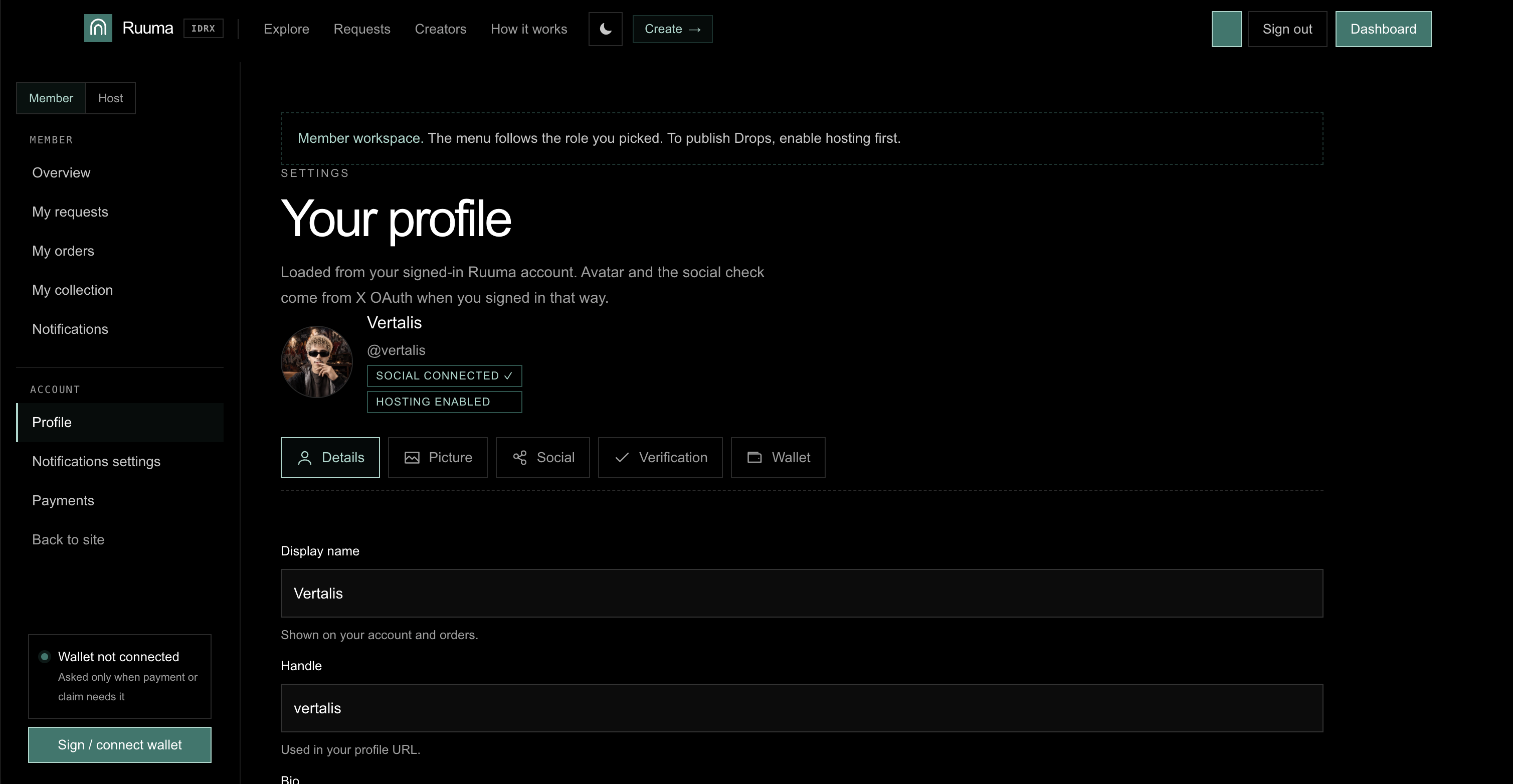This screenshot has height=784, width=1513.
Task: Click Back to site
Action: 120,540
